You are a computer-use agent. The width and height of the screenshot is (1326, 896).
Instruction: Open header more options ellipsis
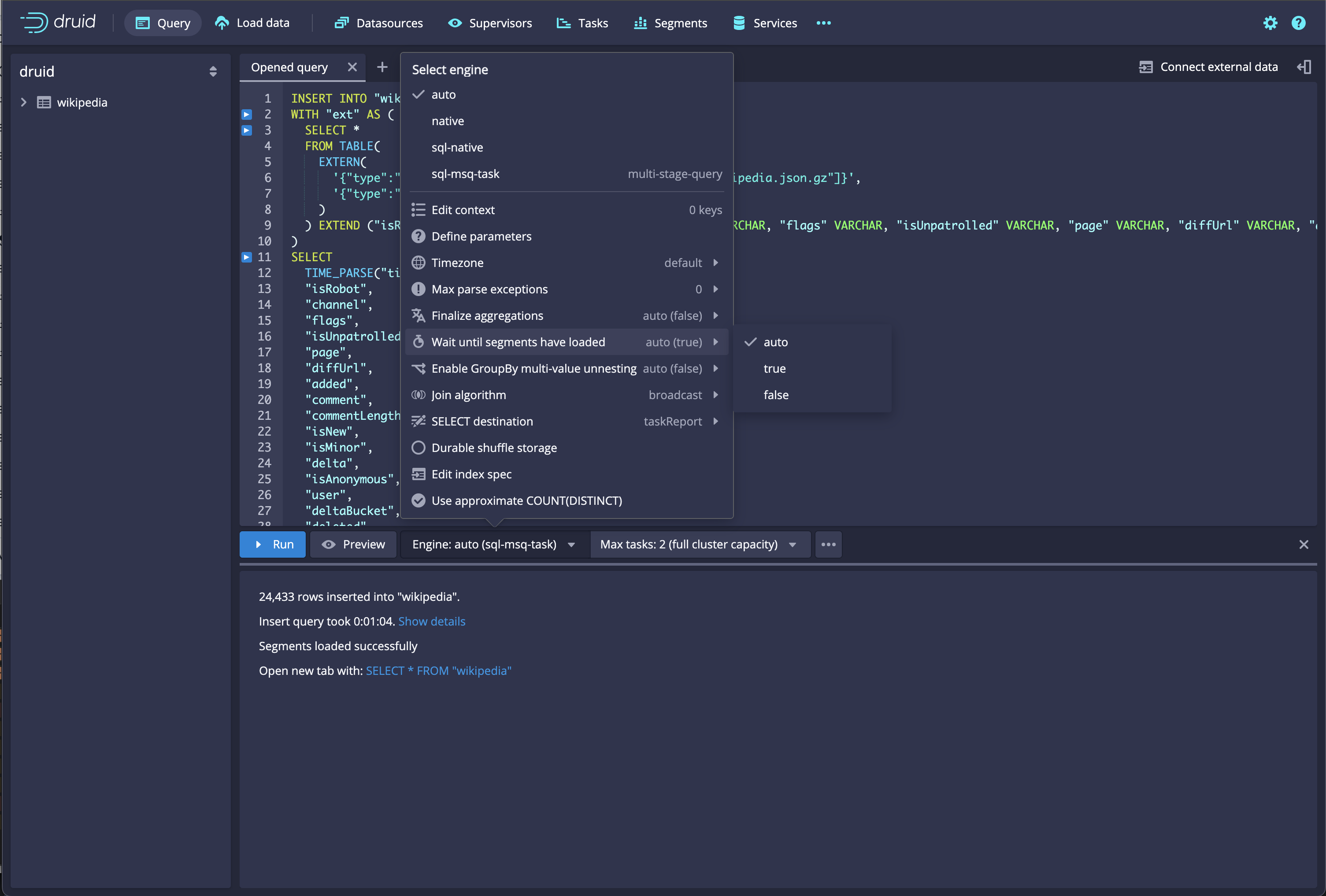click(823, 23)
